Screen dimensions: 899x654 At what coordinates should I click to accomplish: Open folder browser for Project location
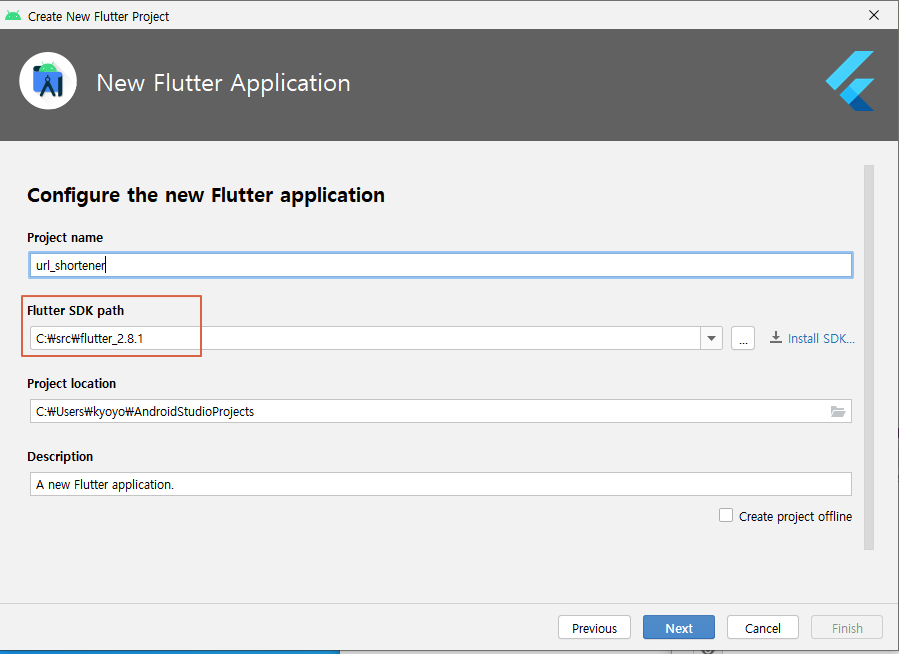(838, 411)
